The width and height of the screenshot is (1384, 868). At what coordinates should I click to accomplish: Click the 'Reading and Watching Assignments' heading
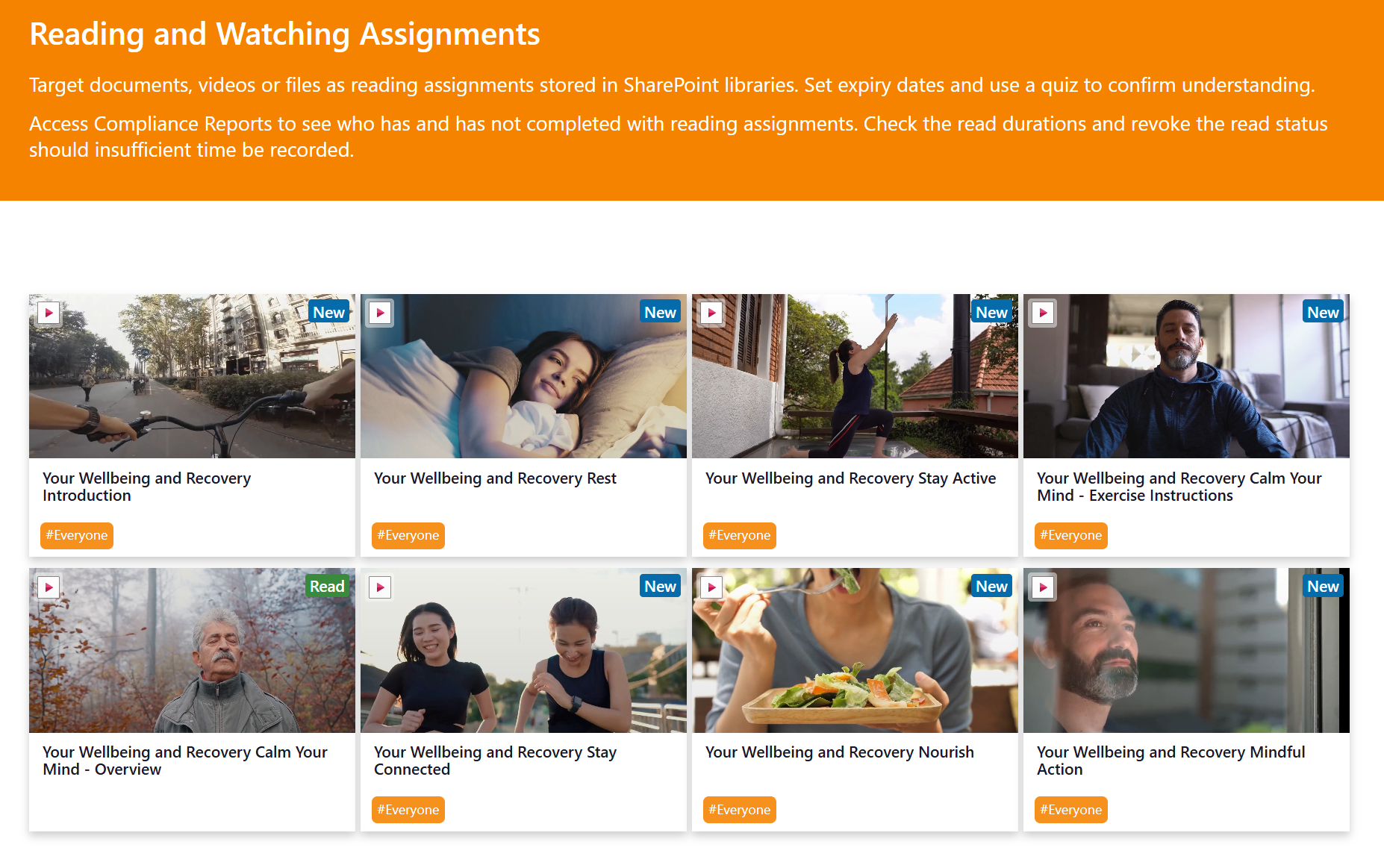tap(284, 34)
